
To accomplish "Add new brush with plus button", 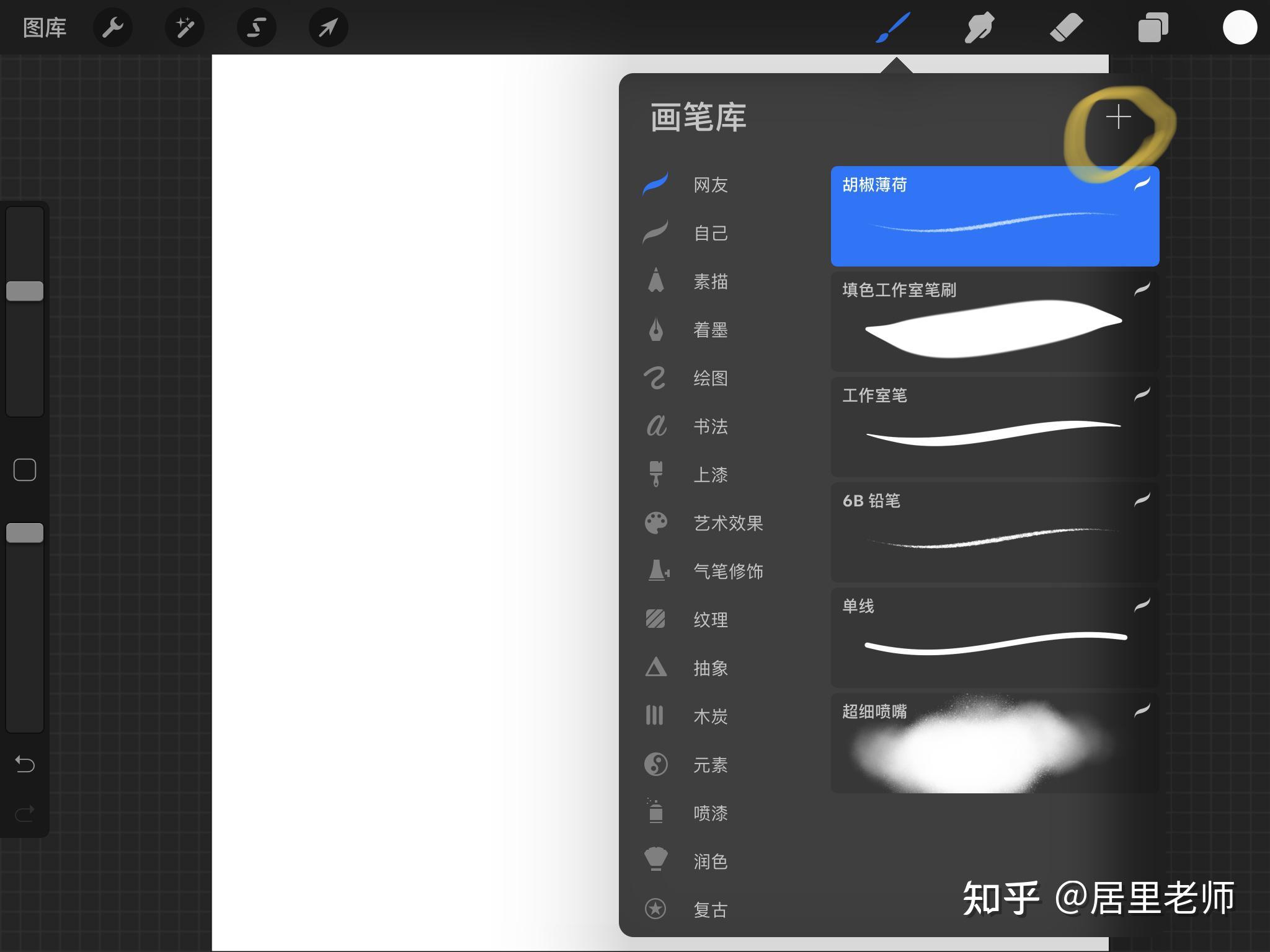I will 1118,117.
